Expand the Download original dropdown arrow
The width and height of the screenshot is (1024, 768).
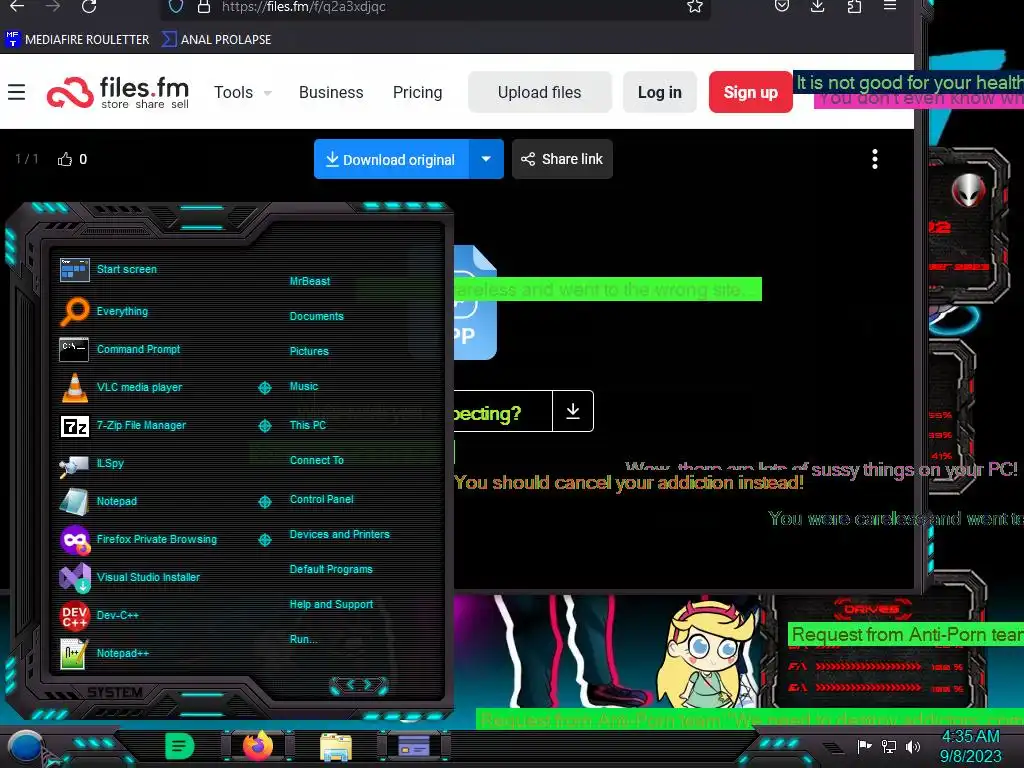(486, 159)
